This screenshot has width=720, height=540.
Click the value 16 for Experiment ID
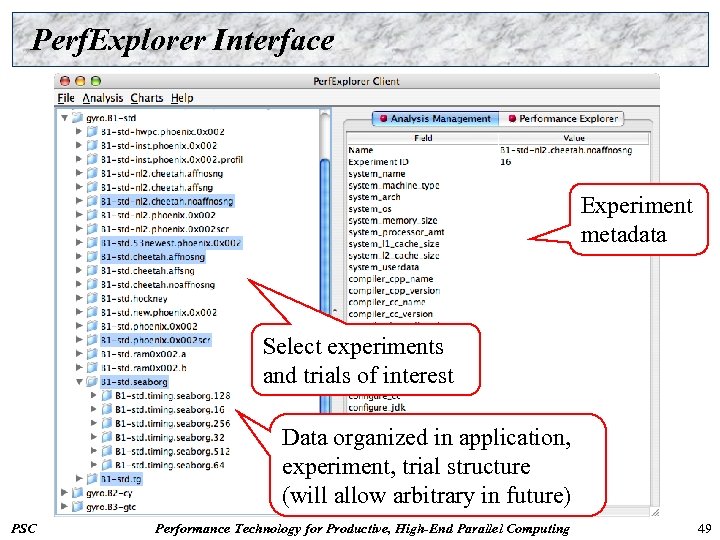click(x=505, y=162)
